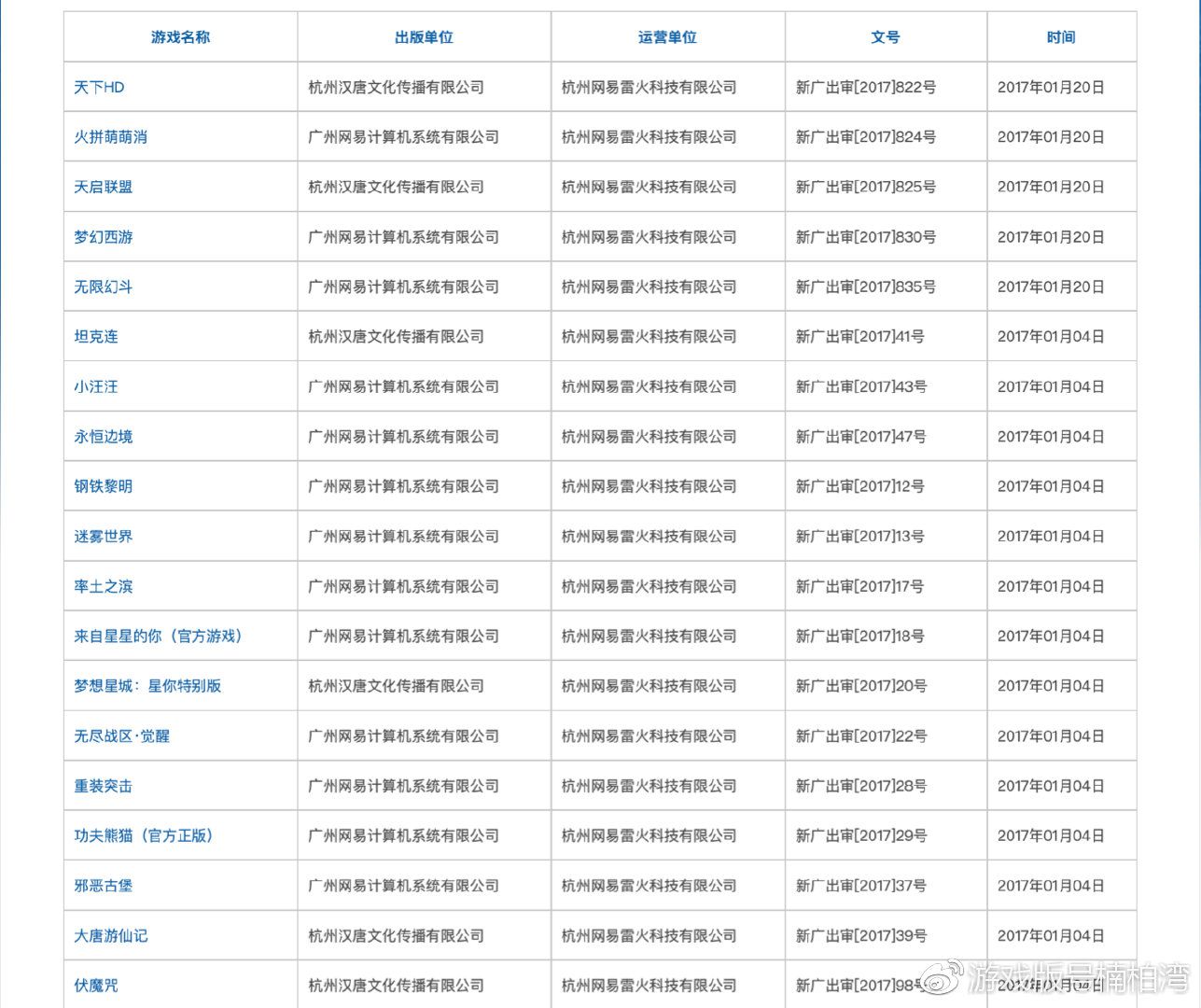Image resolution: width=1201 pixels, height=1008 pixels.
Task: Click the 时间 column header
Action: (x=1061, y=37)
